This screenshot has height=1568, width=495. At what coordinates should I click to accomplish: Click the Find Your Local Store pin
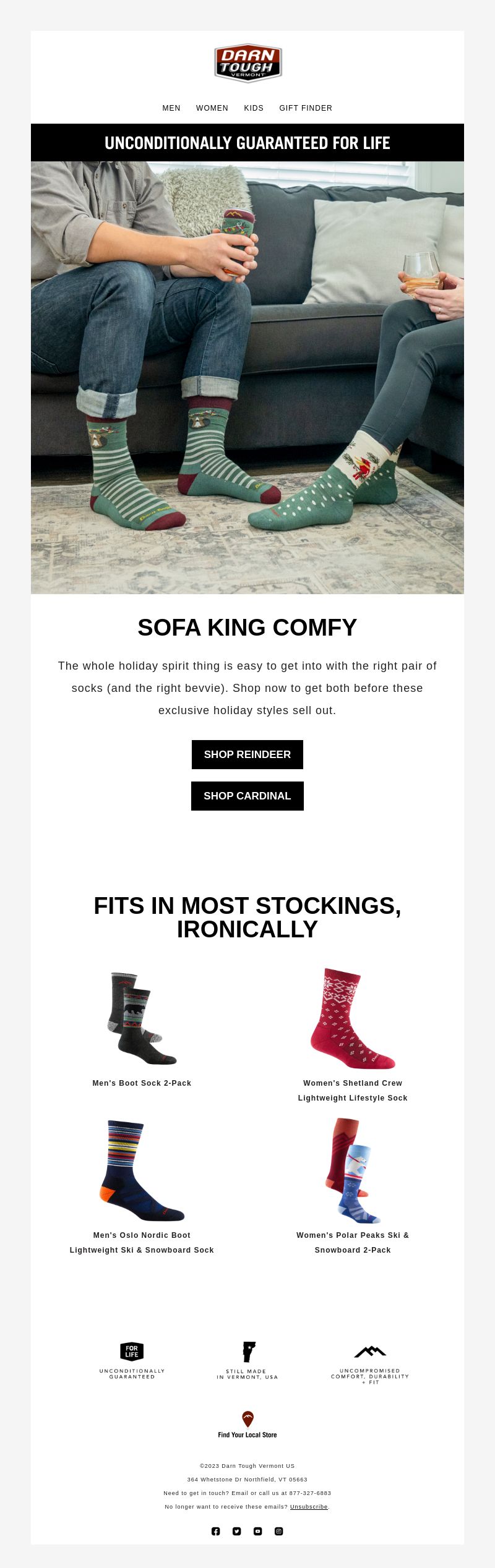(x=247, y=1419)
